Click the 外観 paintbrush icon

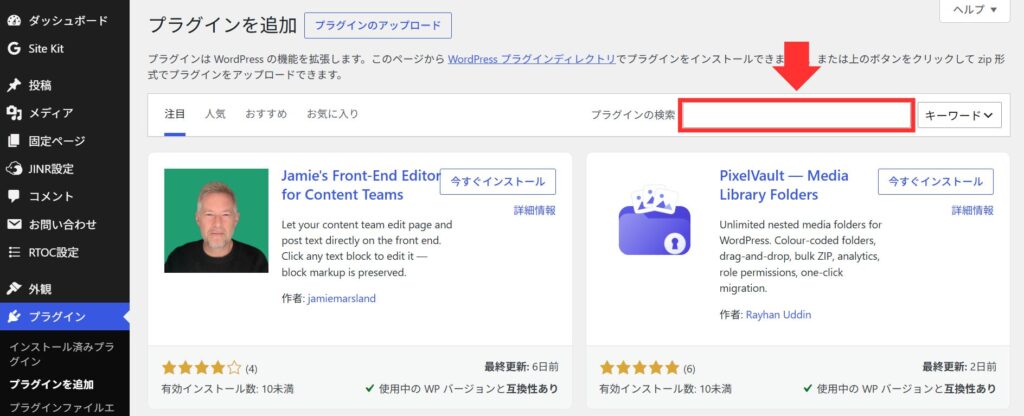pos(14,289)
